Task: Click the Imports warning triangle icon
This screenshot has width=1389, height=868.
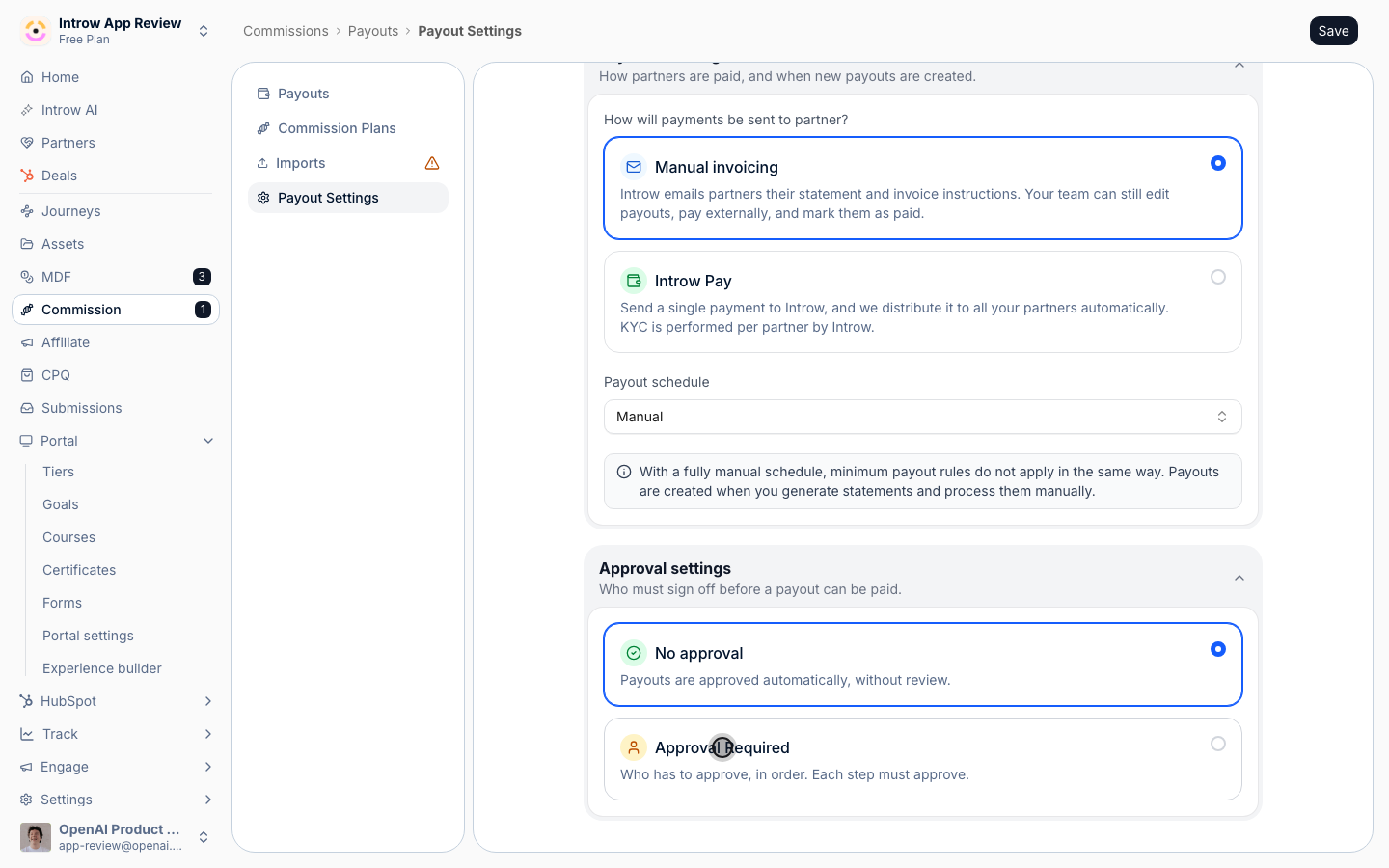Action: click(x=432, y=163)
